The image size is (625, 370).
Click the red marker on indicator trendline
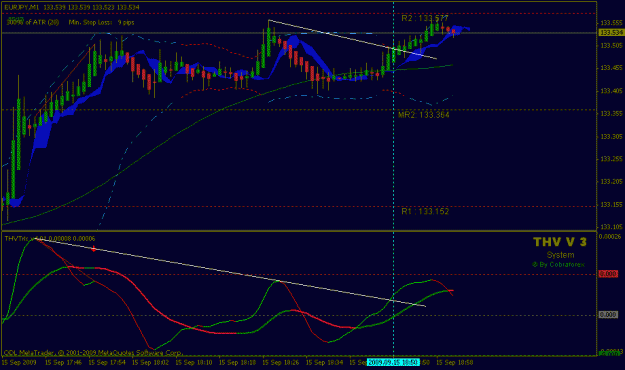pos(94,249)
